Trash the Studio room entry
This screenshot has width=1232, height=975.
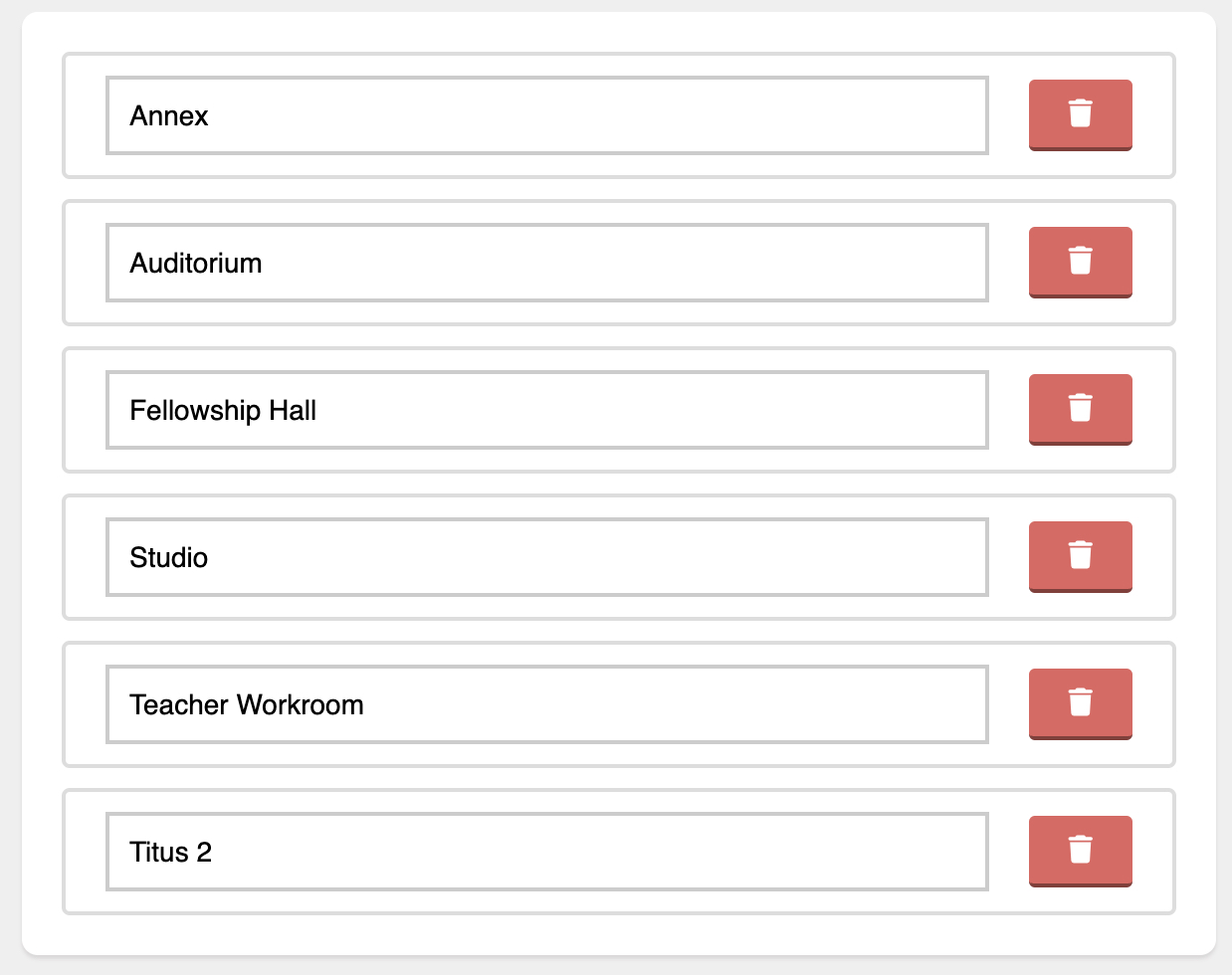coord(1080,557)
